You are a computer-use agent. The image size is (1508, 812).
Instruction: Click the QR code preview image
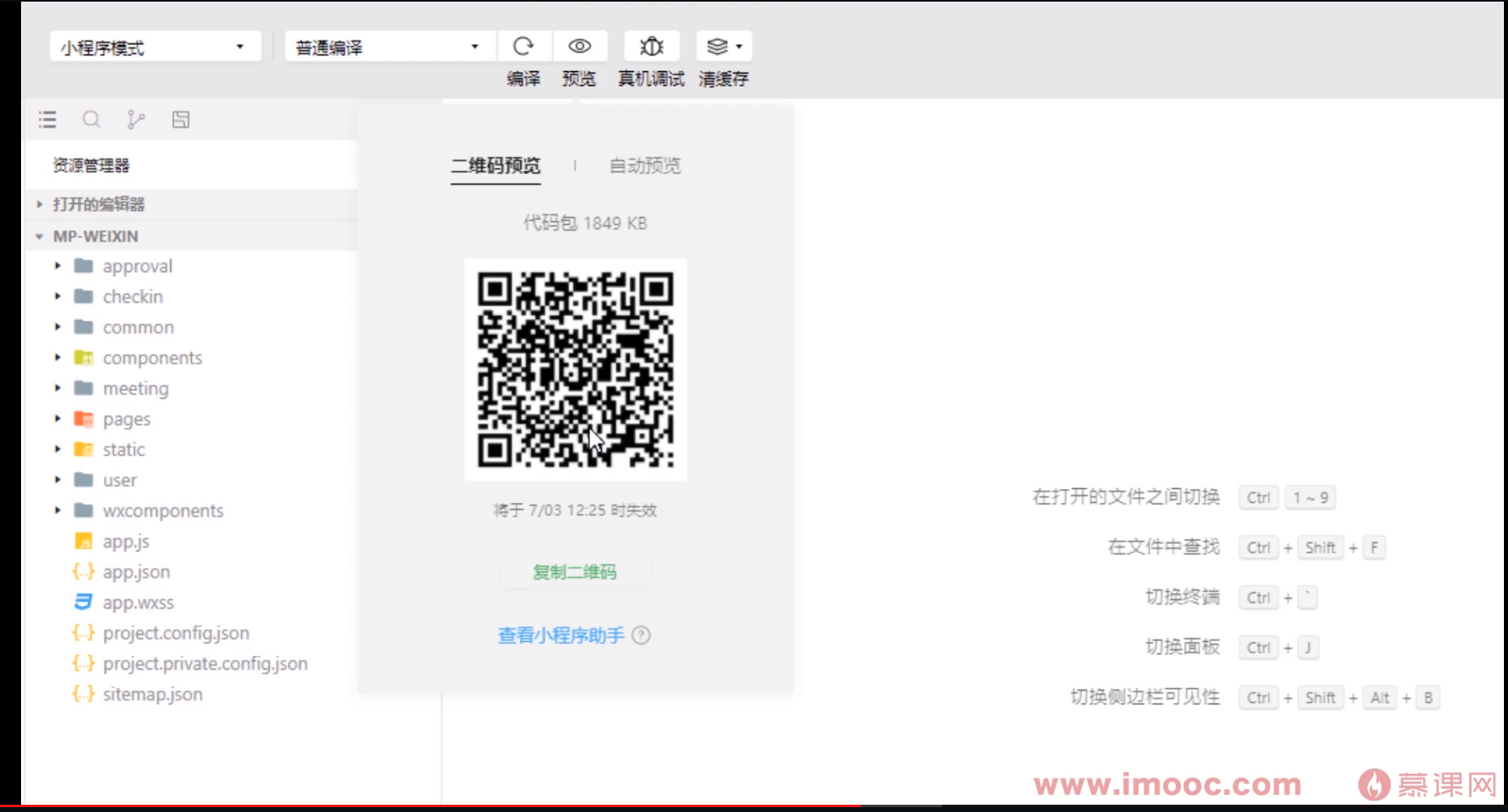tap(574, 369)
